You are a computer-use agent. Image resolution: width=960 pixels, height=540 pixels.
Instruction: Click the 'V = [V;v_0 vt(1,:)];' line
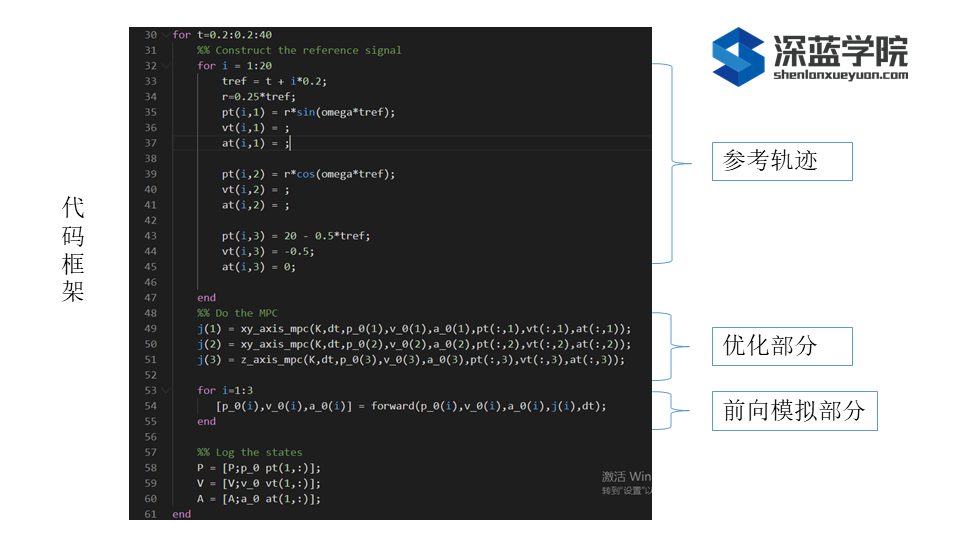click(259, 483)
